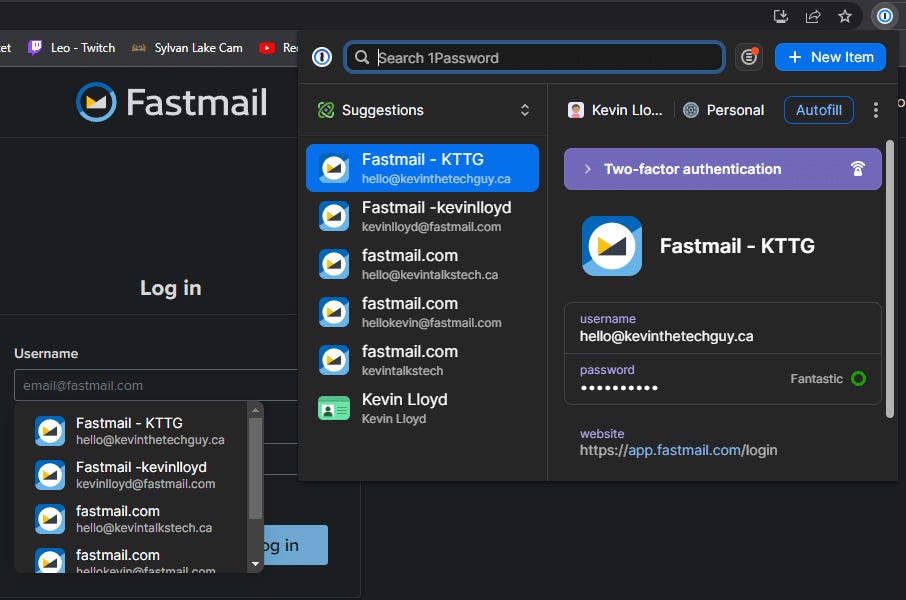Click the Search 1Password input field
The height and width of the screenshot is (600, 906).
tap(534, 57)
